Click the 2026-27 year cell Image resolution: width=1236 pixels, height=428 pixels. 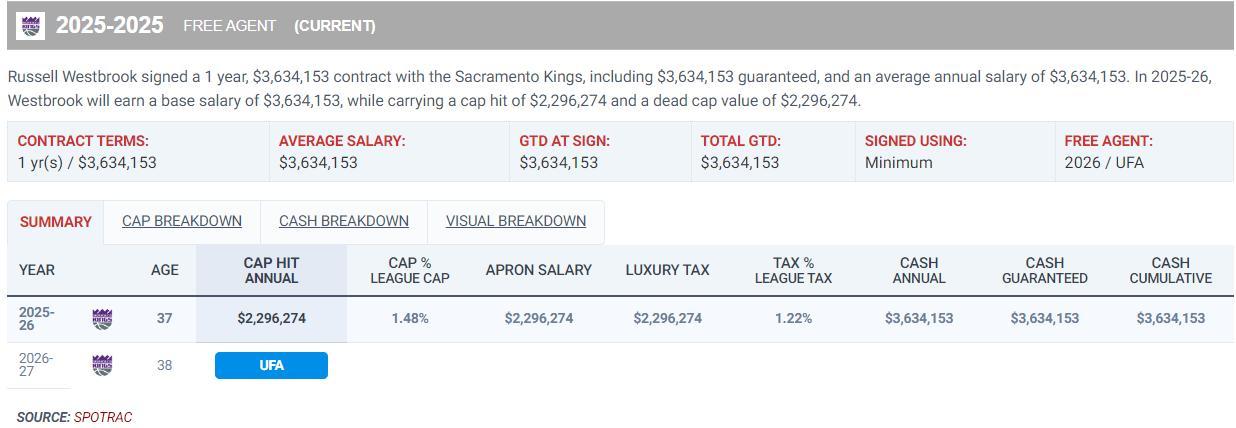pos(36,365)
